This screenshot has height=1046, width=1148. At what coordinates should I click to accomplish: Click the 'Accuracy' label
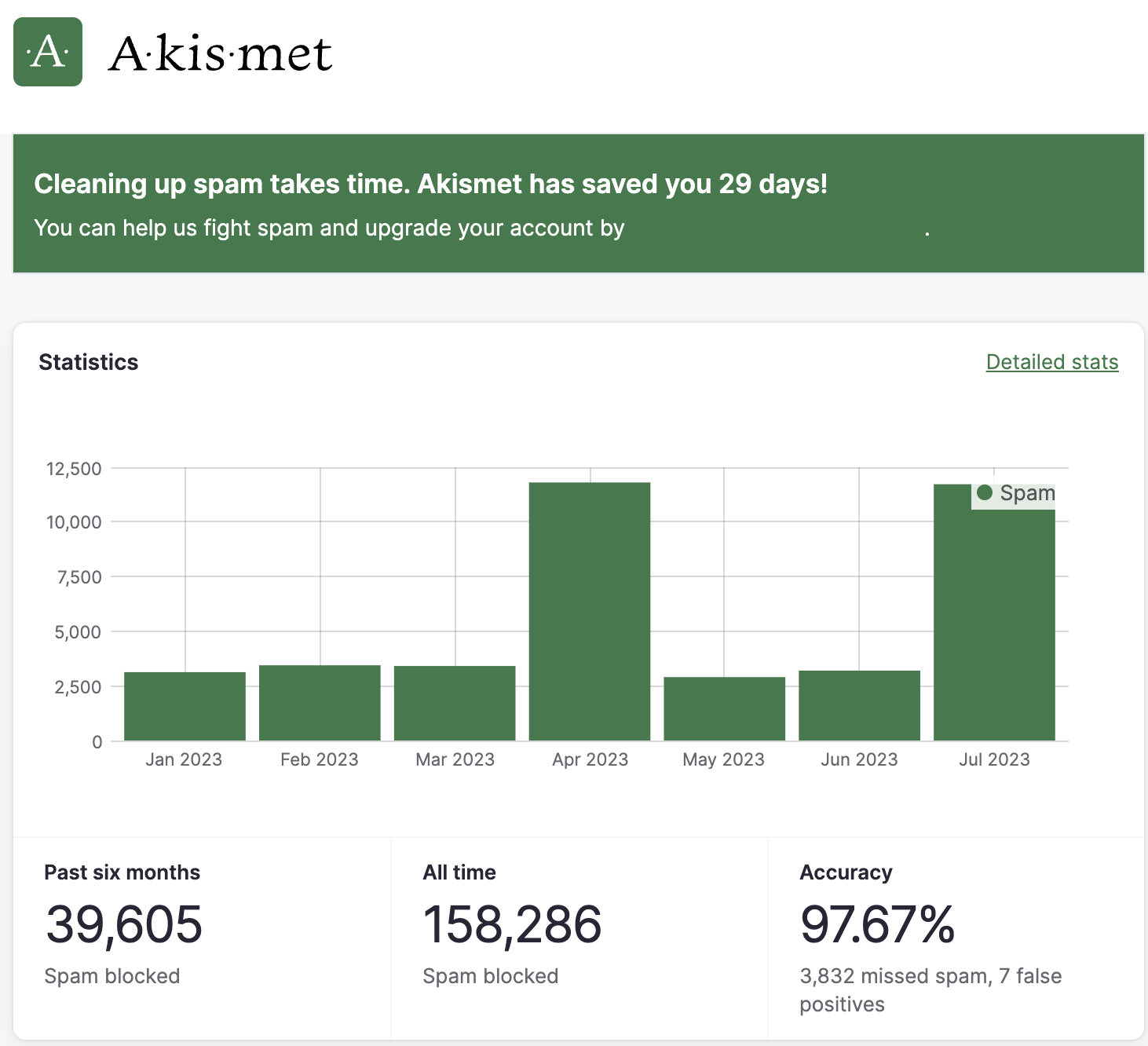click(x=846, y=872)
